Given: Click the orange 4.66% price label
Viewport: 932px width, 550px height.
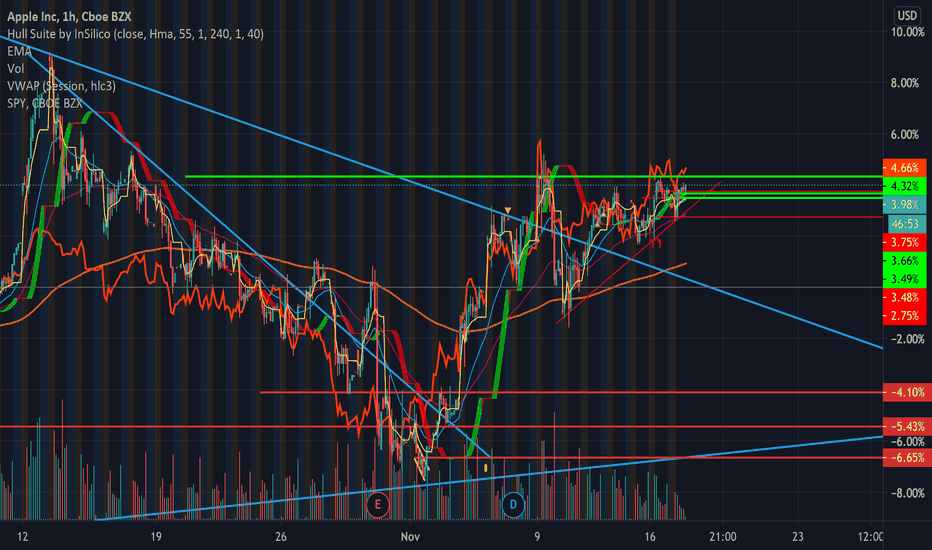Looking at the screenshot, I should point(904,168).
